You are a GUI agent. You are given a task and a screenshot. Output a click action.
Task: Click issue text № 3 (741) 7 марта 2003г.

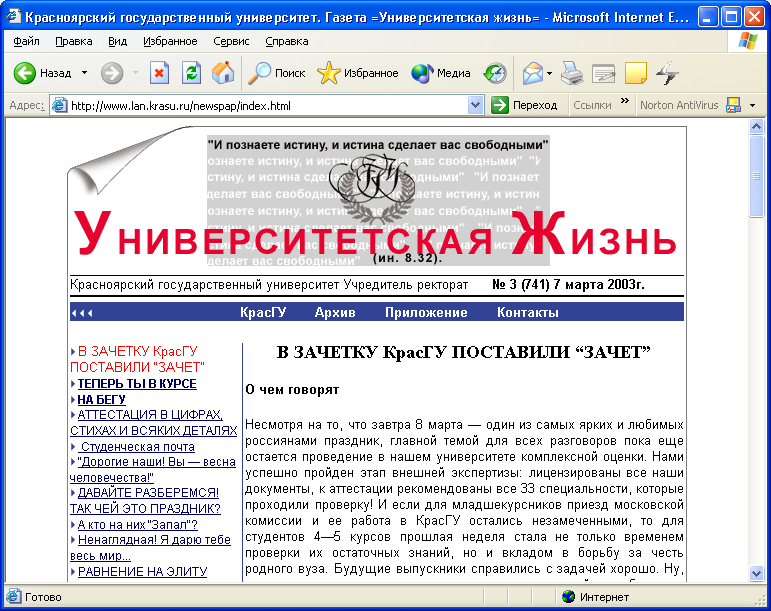568,285
